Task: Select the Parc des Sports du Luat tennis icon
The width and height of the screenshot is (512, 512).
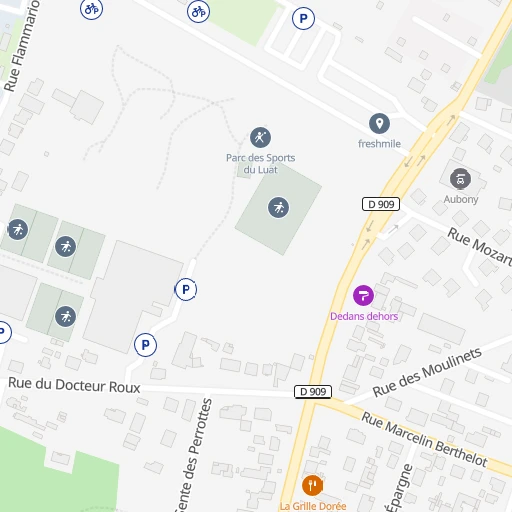Action: [x=260, y=137]
